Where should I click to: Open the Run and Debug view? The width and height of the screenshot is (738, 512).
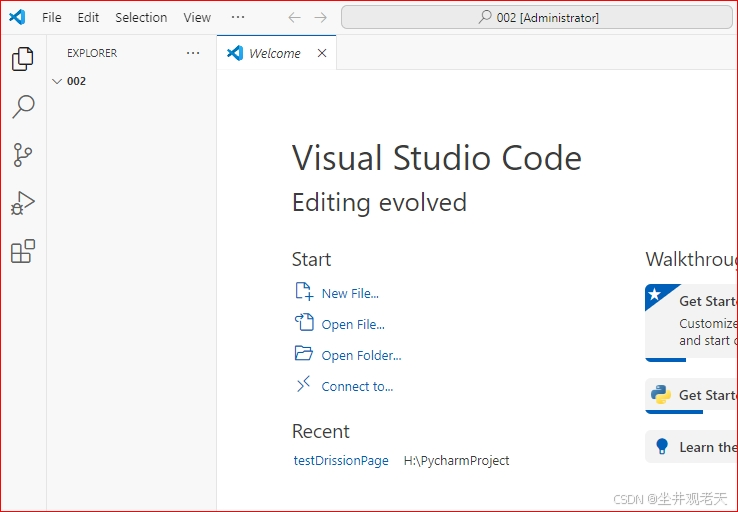23,203
